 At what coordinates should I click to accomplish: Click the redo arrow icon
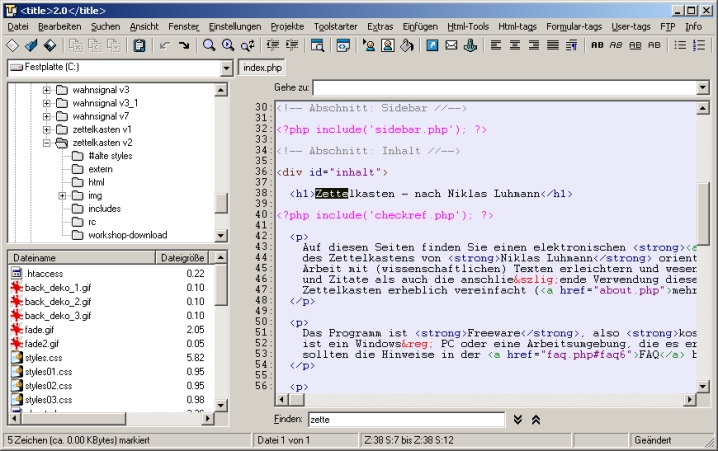coord(183,45)
